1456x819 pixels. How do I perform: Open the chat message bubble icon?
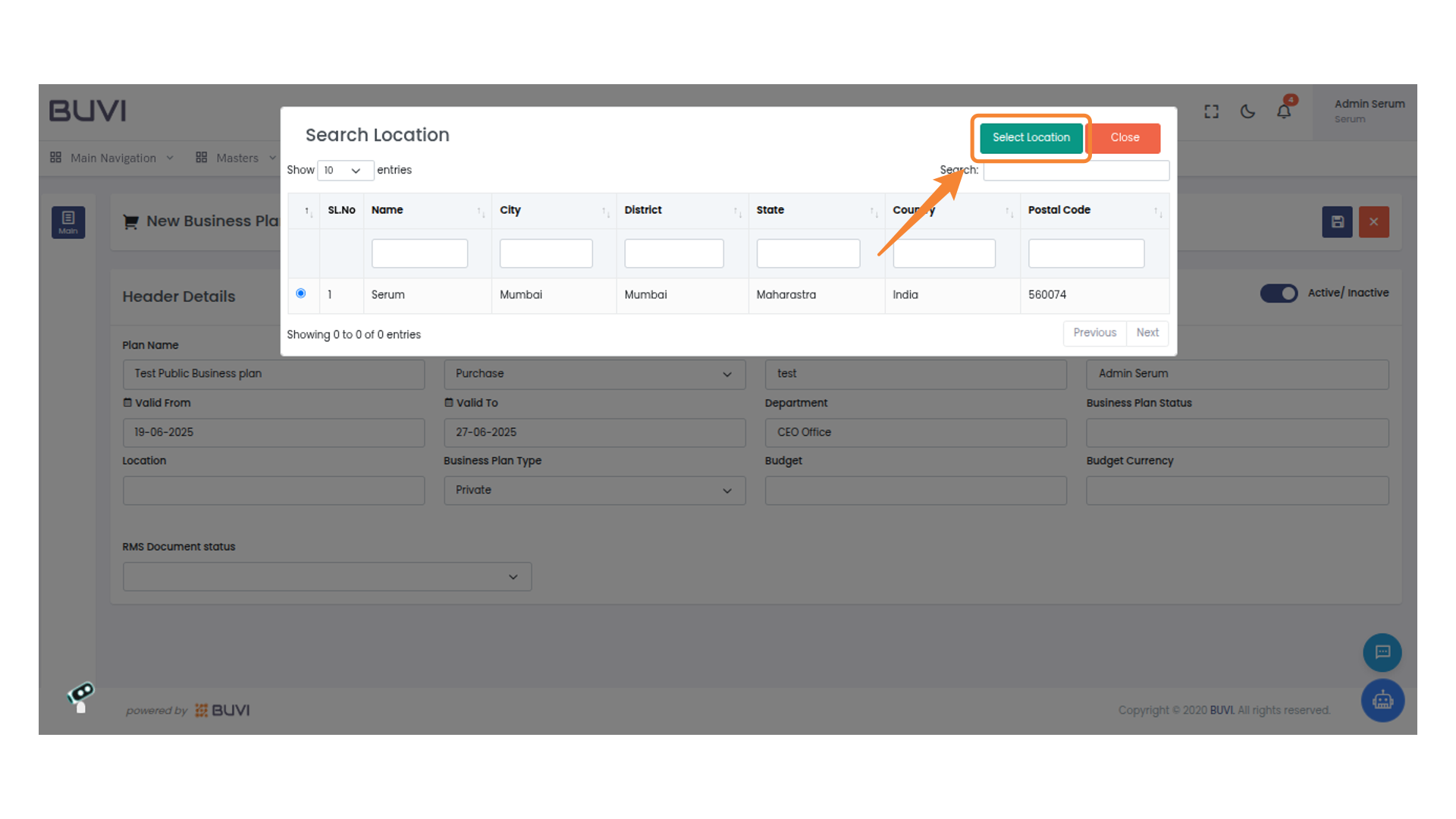(x=1382, y=652)
